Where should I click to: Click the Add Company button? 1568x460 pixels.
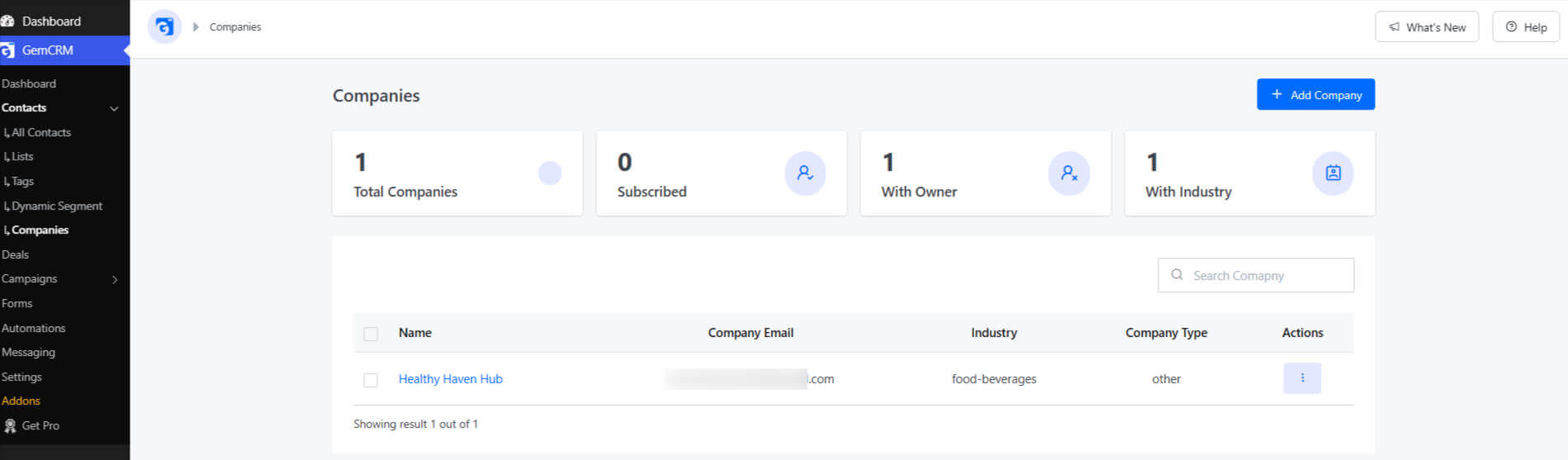pos(1315,94)
